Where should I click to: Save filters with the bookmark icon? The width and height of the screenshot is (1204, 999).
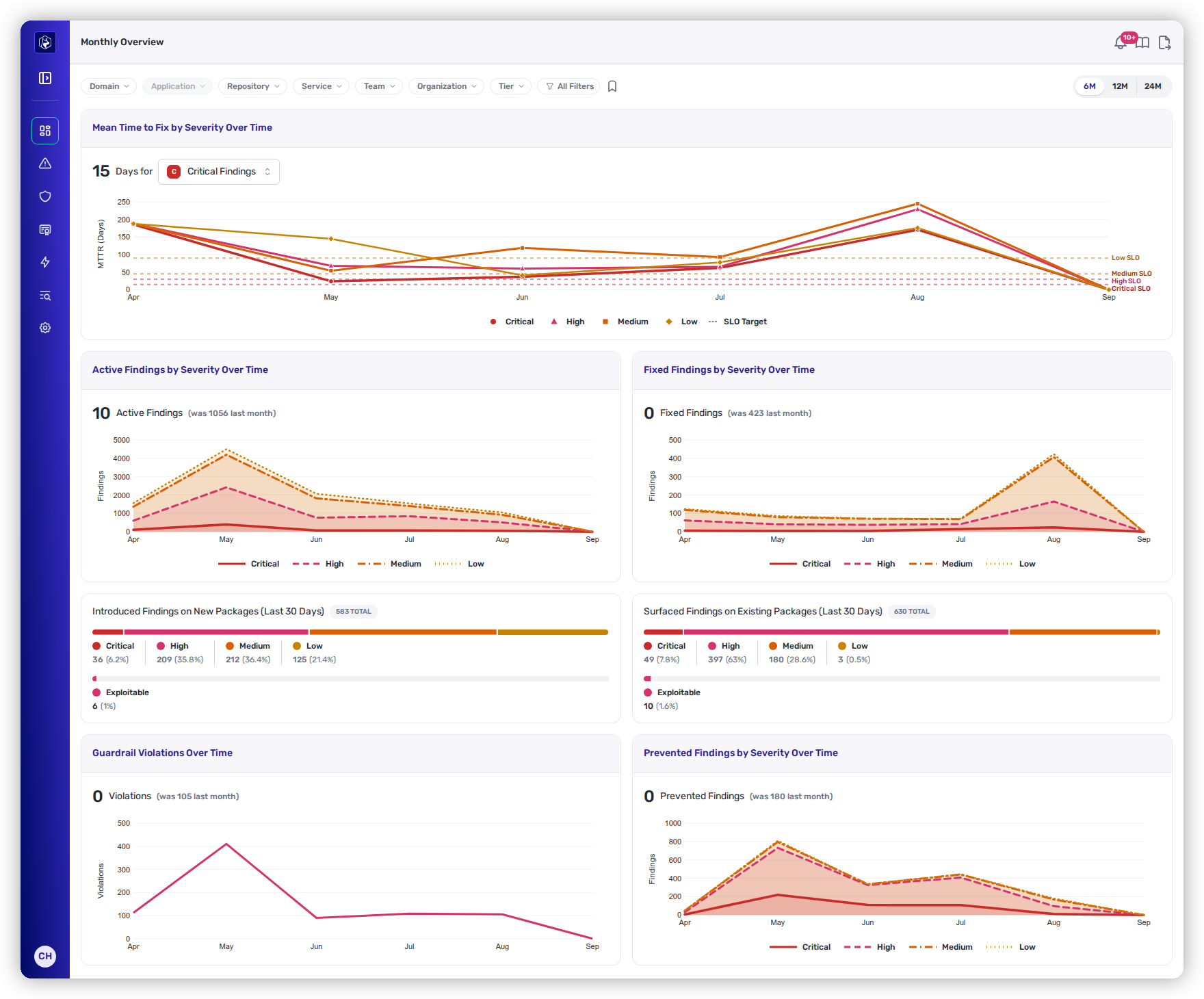(x=612, y=86)
